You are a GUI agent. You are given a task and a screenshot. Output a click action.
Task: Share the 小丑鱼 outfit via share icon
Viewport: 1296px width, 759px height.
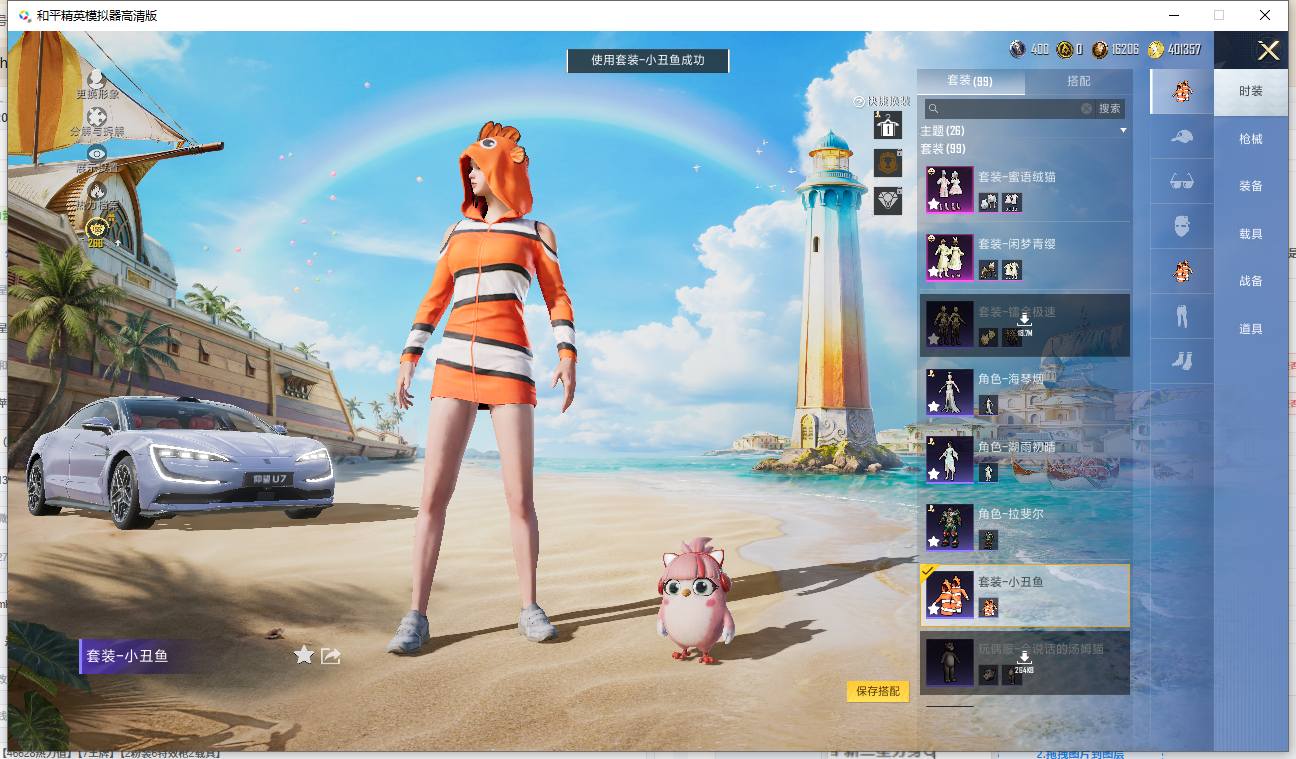point(331,655)
